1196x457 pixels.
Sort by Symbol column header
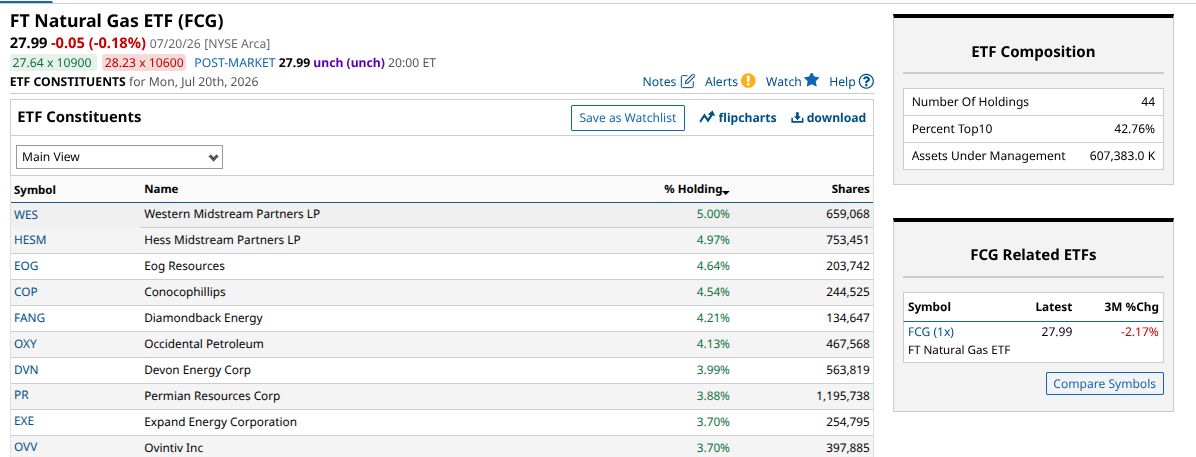point(35,190)
